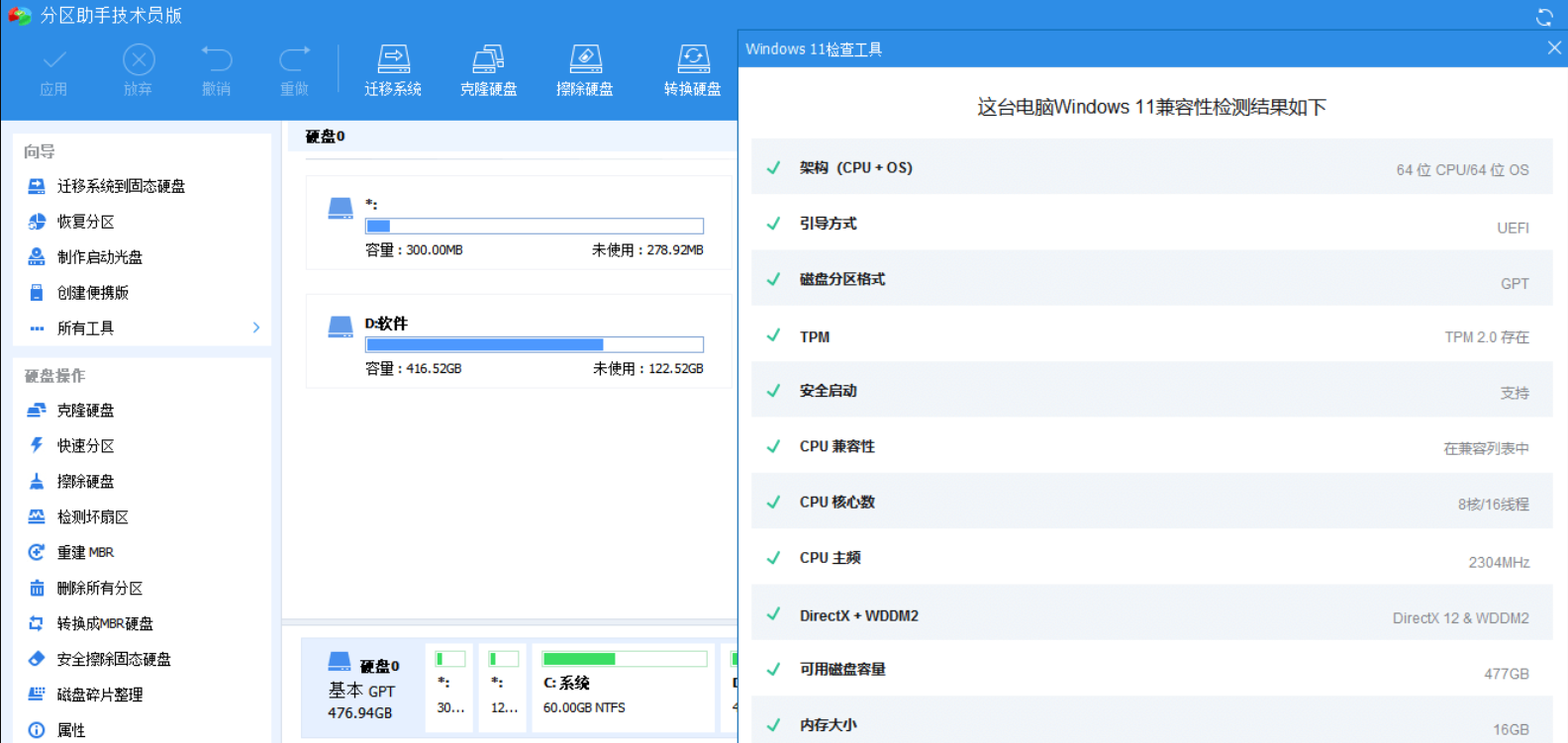This screenshot has width=1568, height=743.
Task: Click the 60.00GB NTFS label
Action: tap(584, 707)
